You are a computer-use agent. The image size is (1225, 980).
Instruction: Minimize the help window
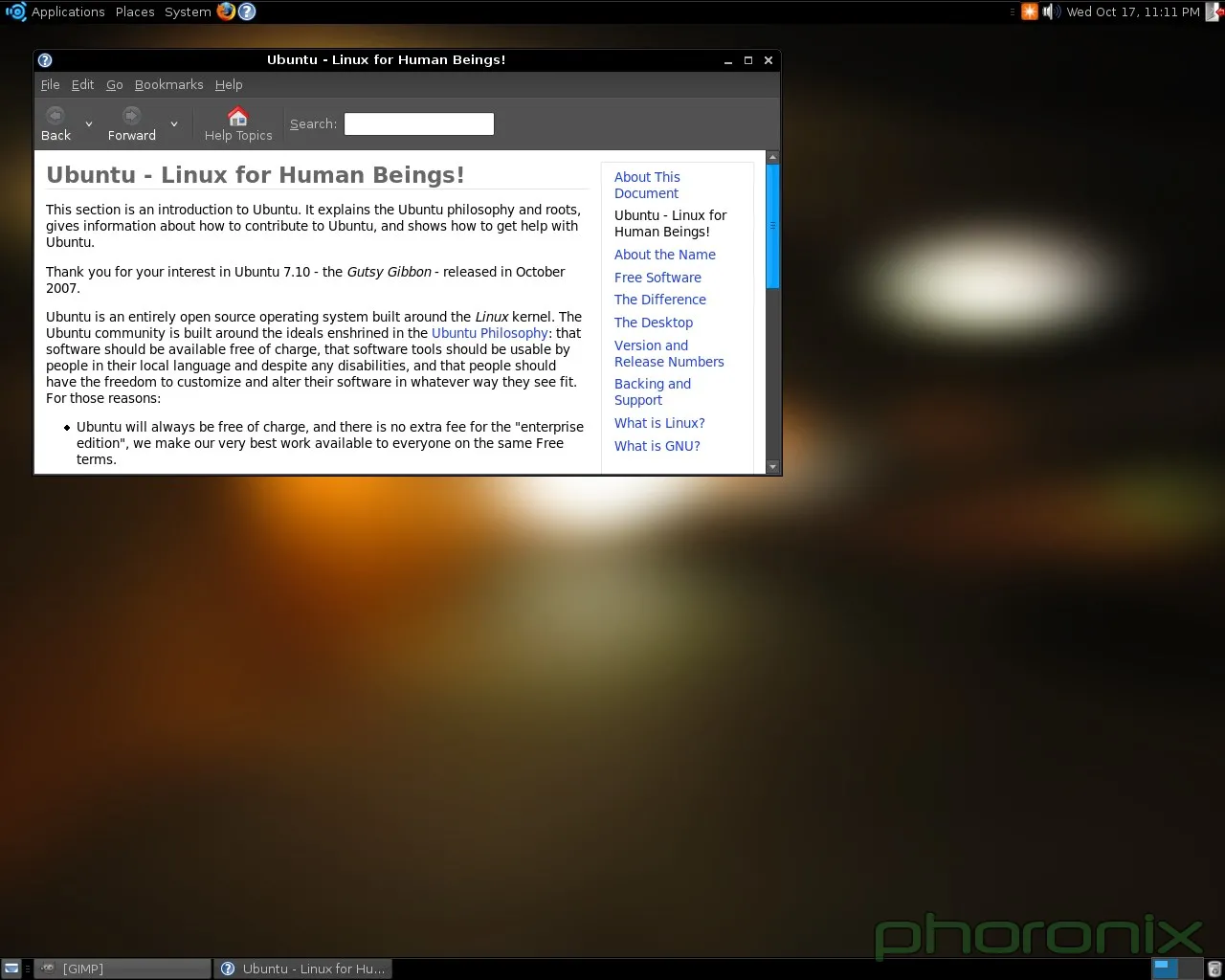(728, 60)
